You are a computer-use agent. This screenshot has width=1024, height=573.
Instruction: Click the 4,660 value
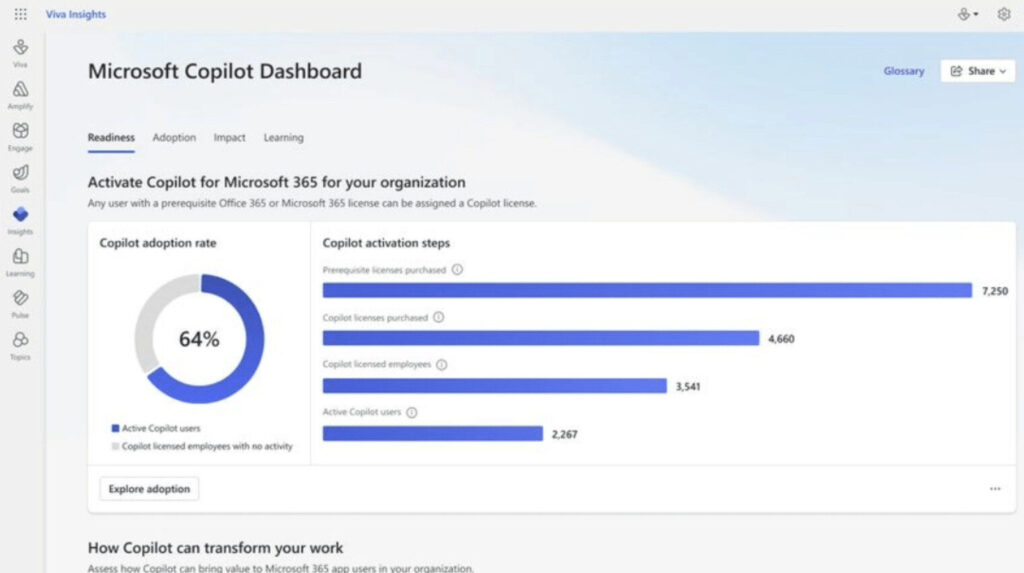[781, 339]
